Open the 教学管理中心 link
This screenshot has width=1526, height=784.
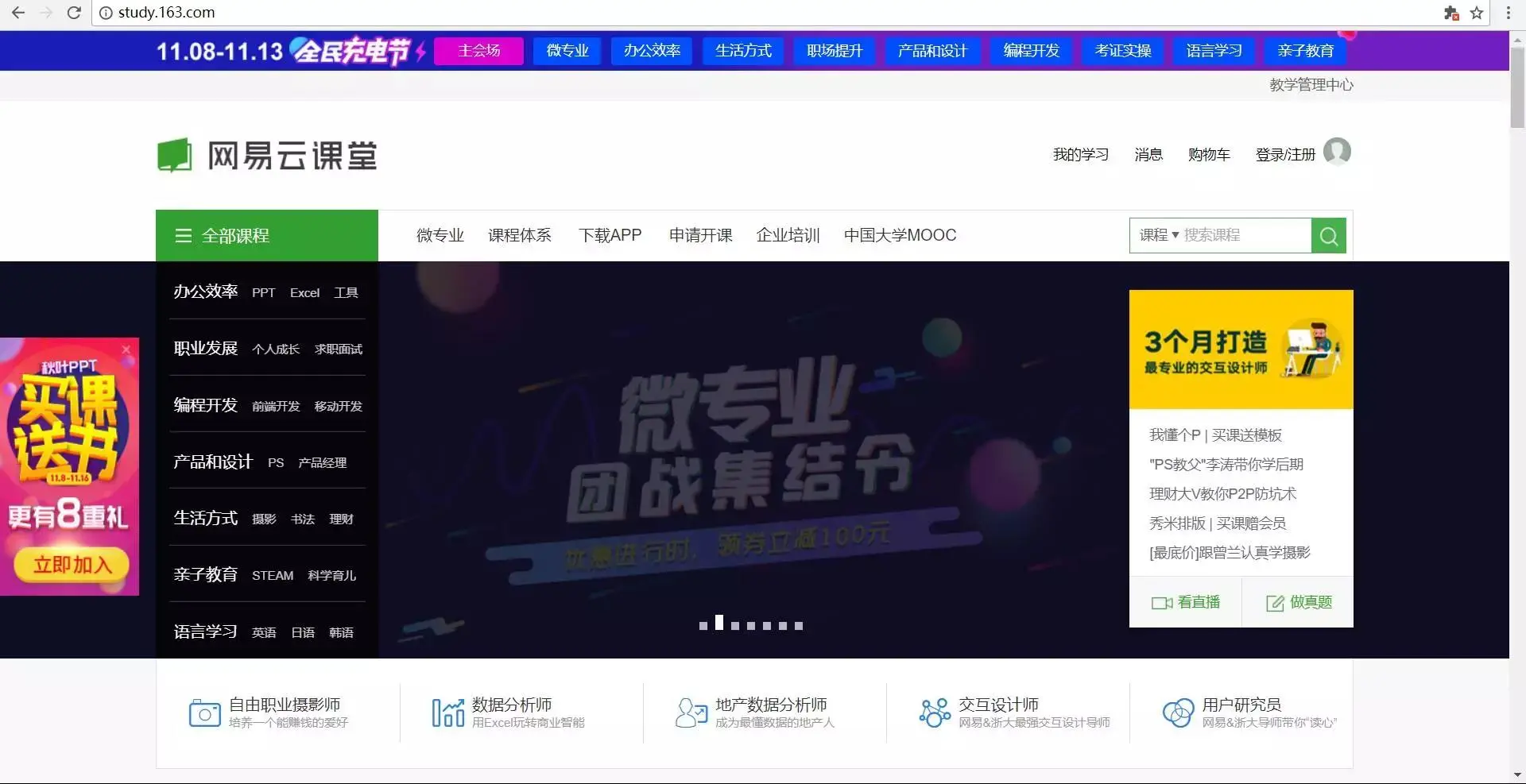(1311, 85)
